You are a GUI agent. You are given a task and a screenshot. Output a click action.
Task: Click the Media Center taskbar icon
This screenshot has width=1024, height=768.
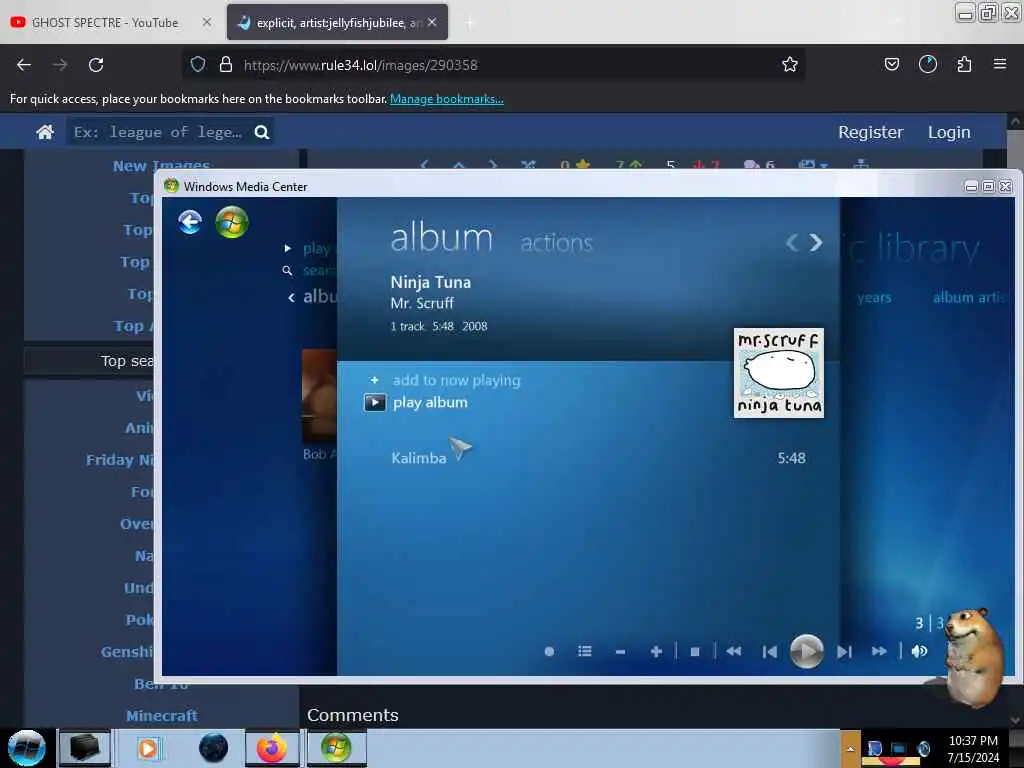[336, 748]
